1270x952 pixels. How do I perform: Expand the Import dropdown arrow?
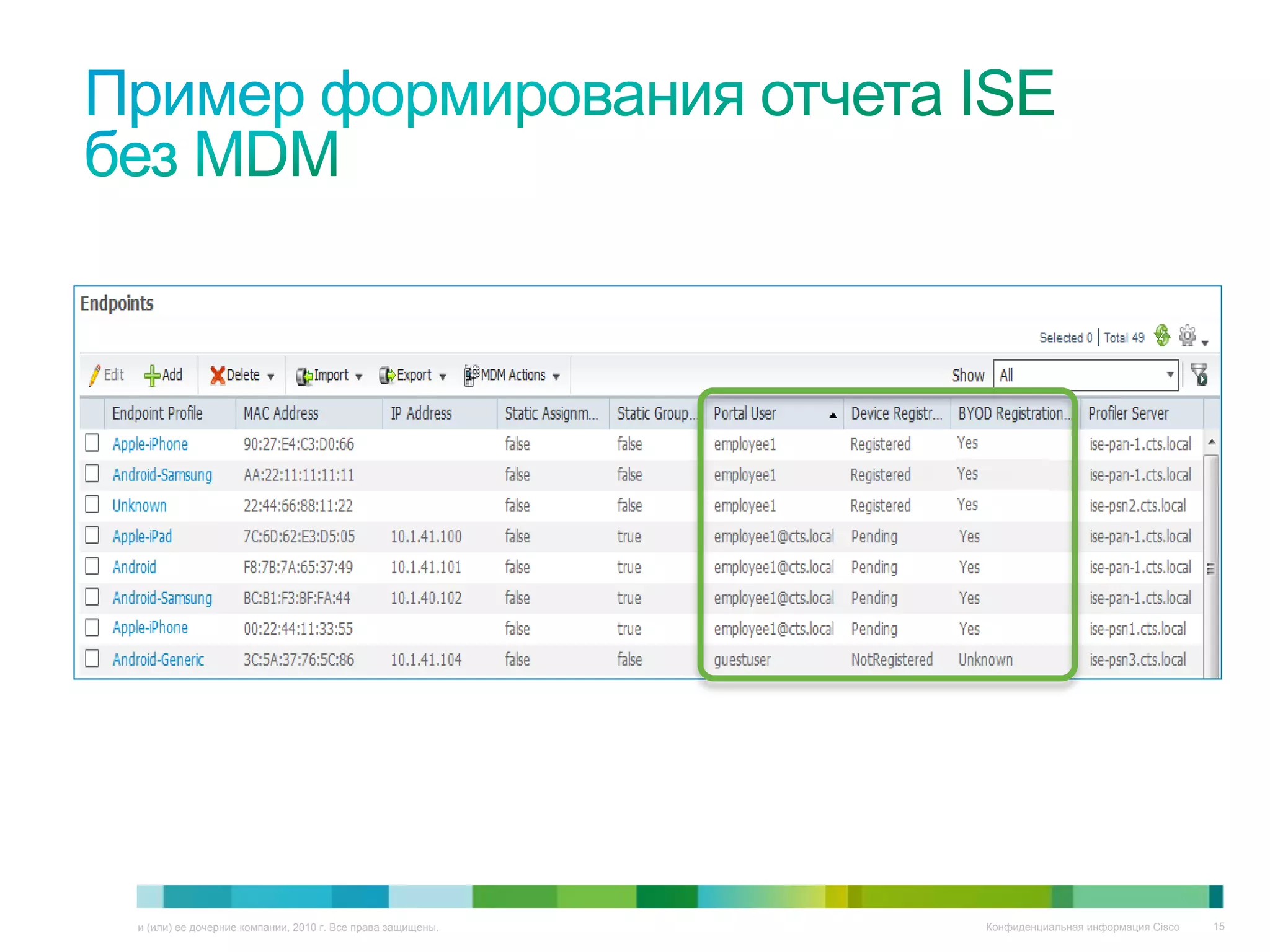point(358,377)
